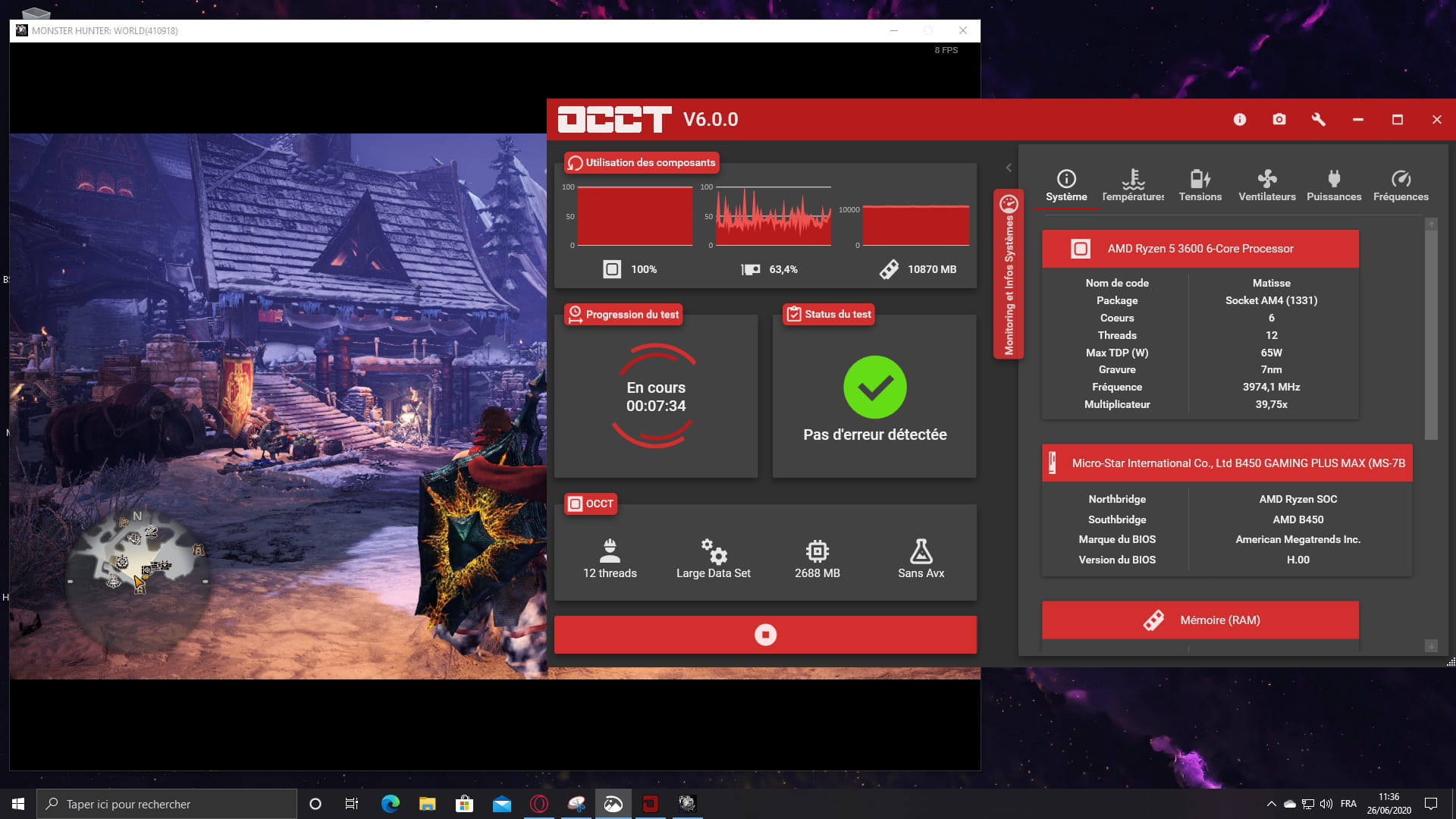The width and height of the screenshot is (1456, 819).
Task: Click the Version du BIOS H.00 value
Action: coord(1298,560)
